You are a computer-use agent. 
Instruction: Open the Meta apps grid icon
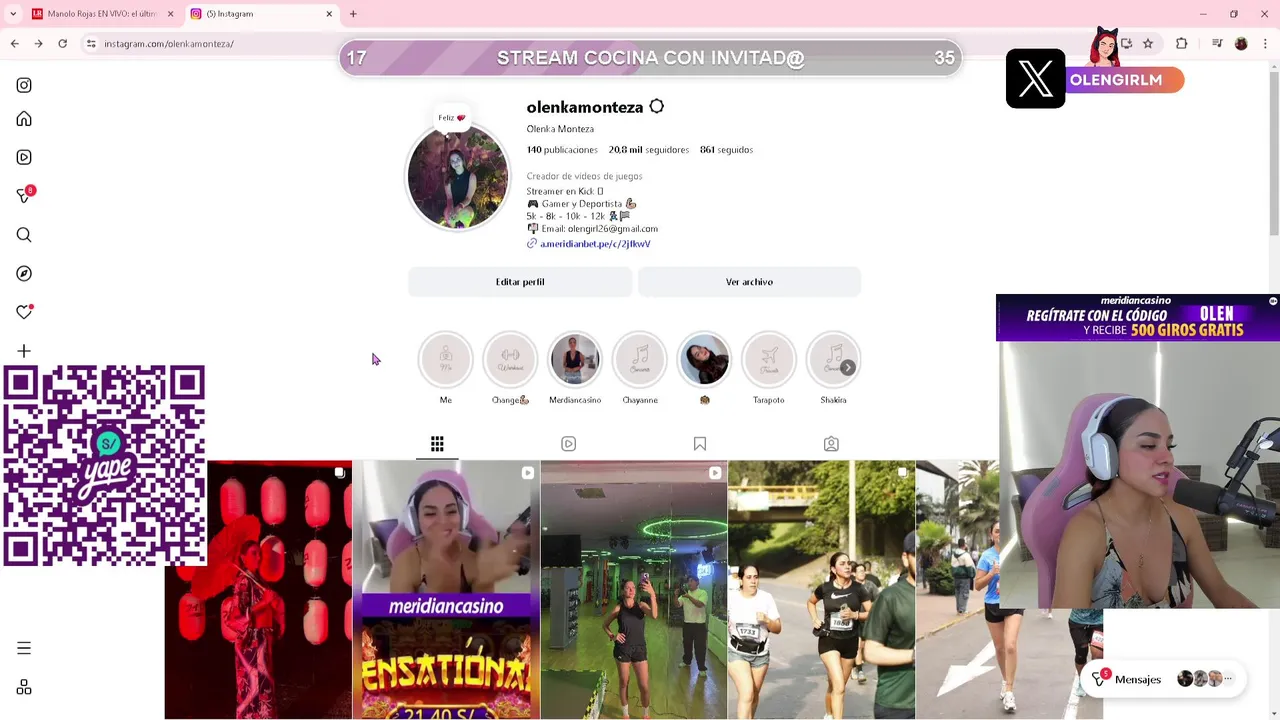(24, 687)
